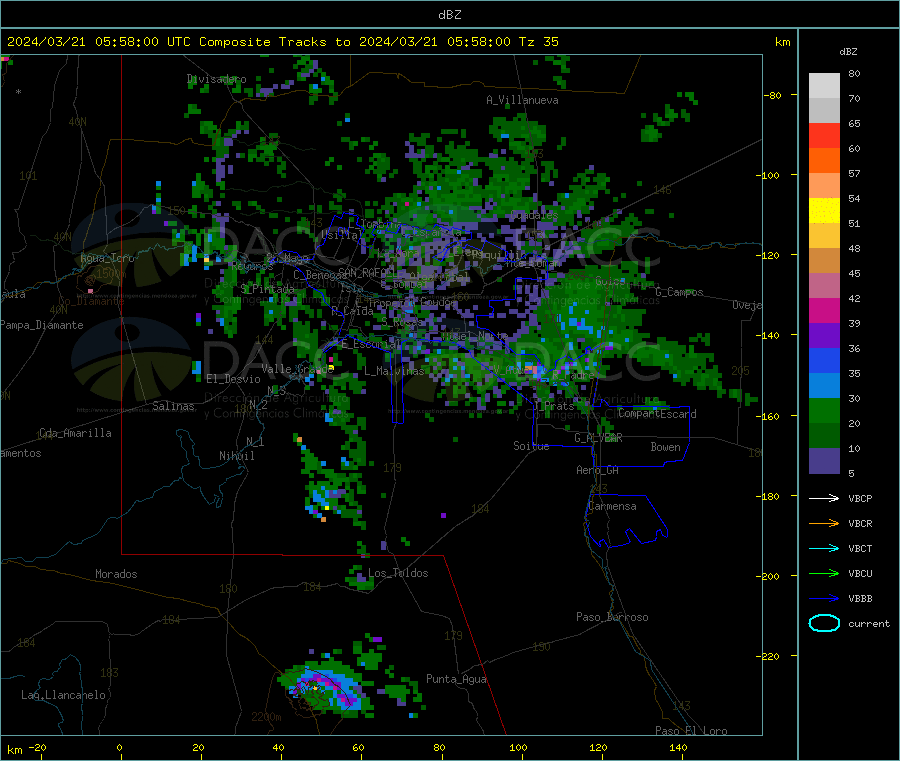Select the 5-10 dBZ purple swatch
Viewport: 900px width, 761px height.
click(824, 461)
